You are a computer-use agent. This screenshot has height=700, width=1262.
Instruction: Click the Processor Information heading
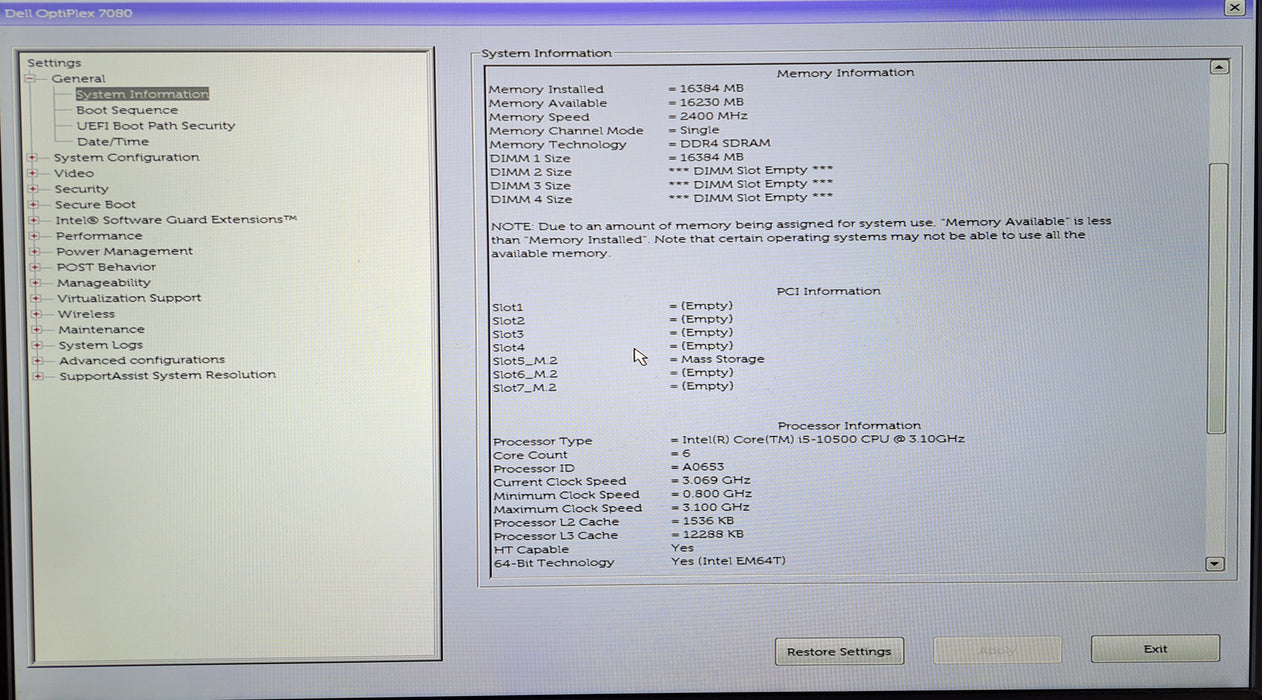tap(850, 425)
